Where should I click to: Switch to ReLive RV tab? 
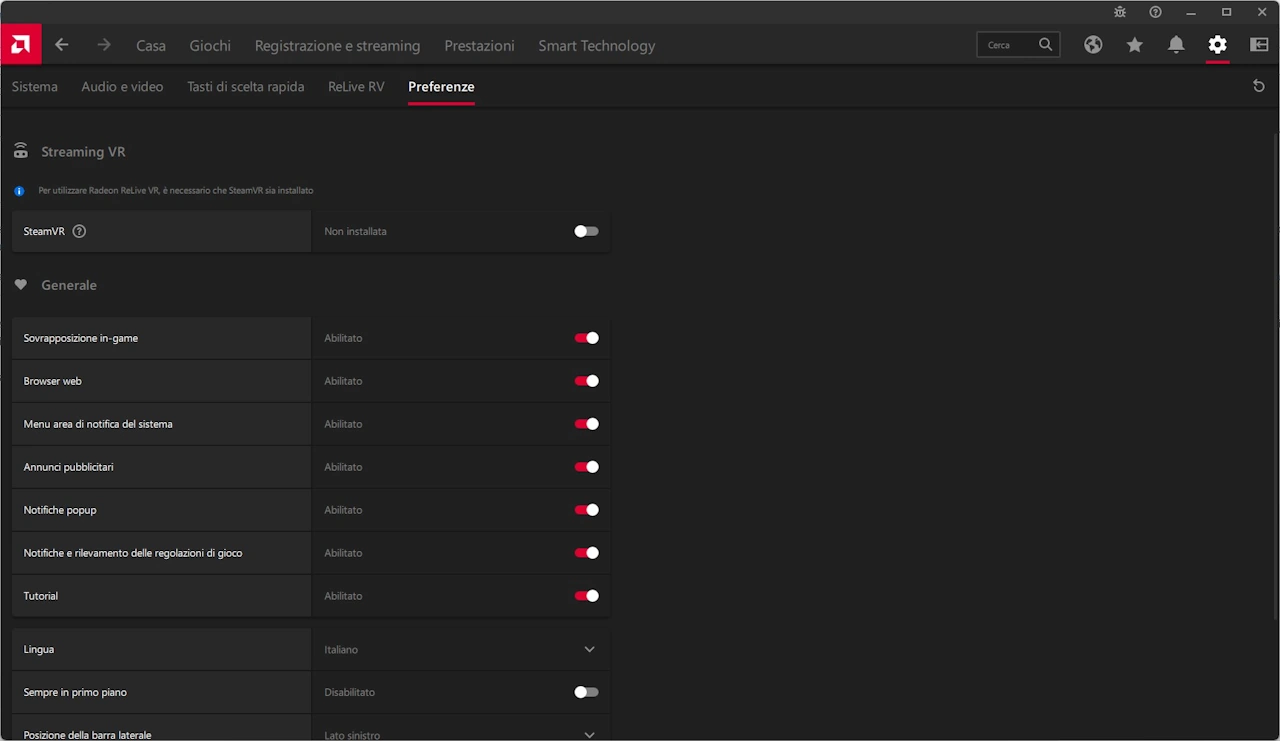356,87
